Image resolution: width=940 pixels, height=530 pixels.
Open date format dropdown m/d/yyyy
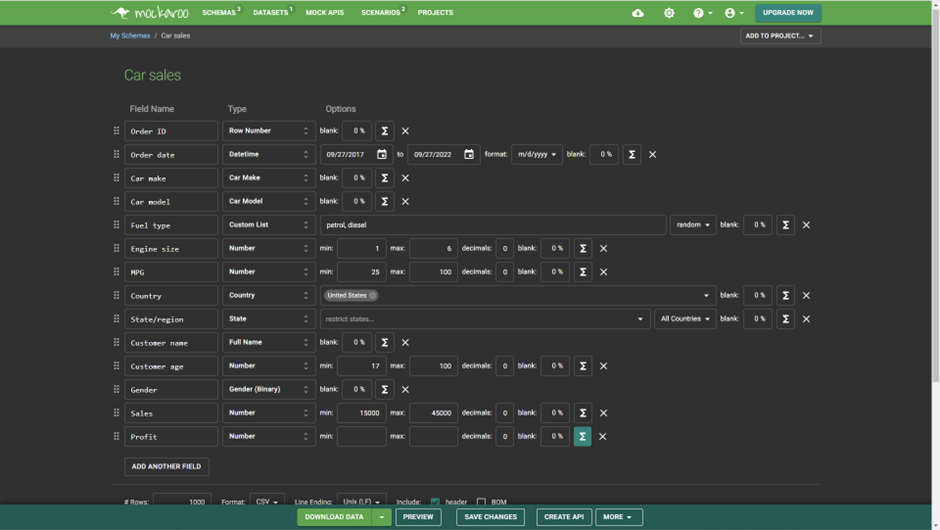[537, 154]
